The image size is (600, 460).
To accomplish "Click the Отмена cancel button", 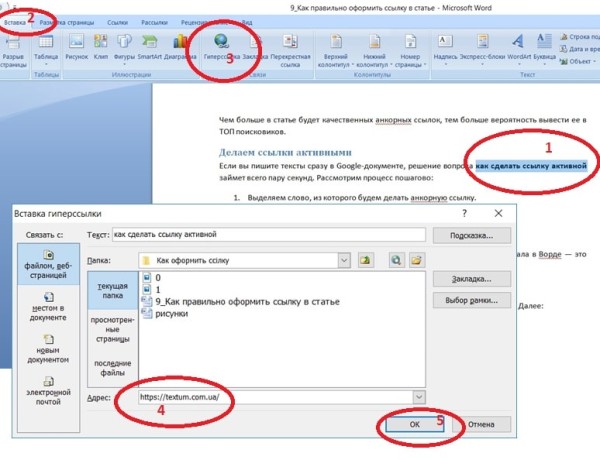I will pos(481,424).
